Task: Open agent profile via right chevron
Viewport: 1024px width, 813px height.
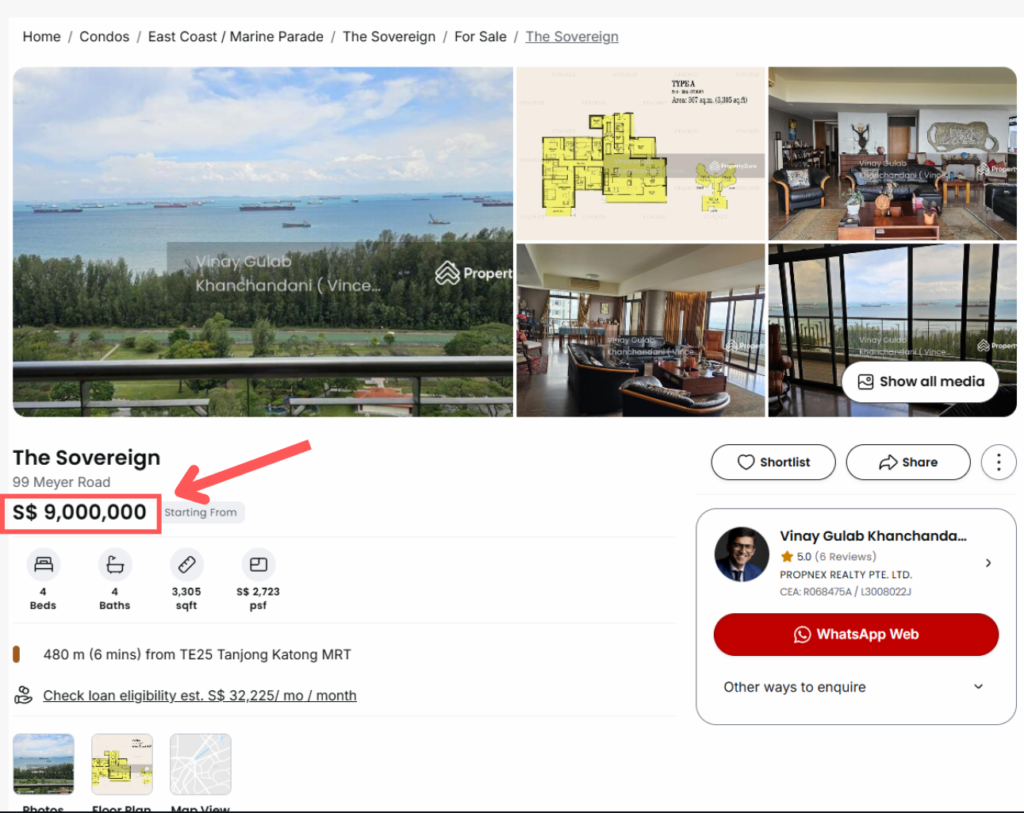Action: click(988, 563)
